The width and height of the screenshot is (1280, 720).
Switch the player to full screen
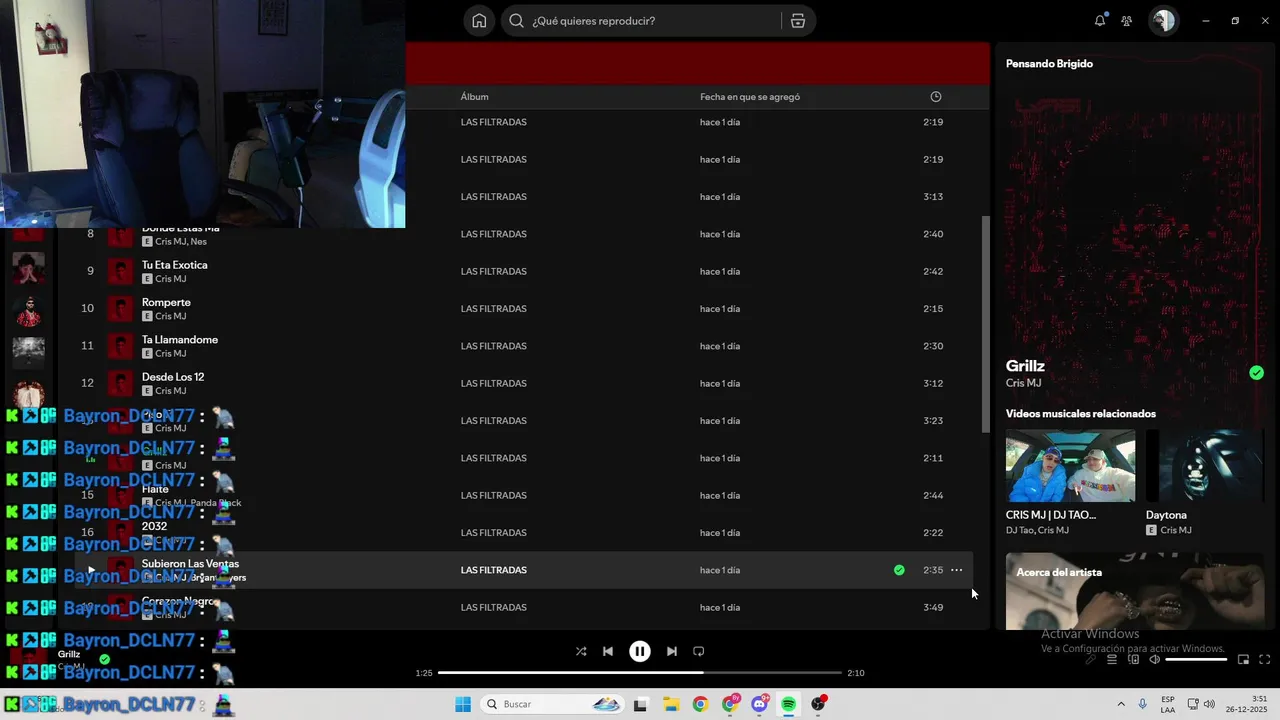pyautogui.click(x=1265, y=659)
